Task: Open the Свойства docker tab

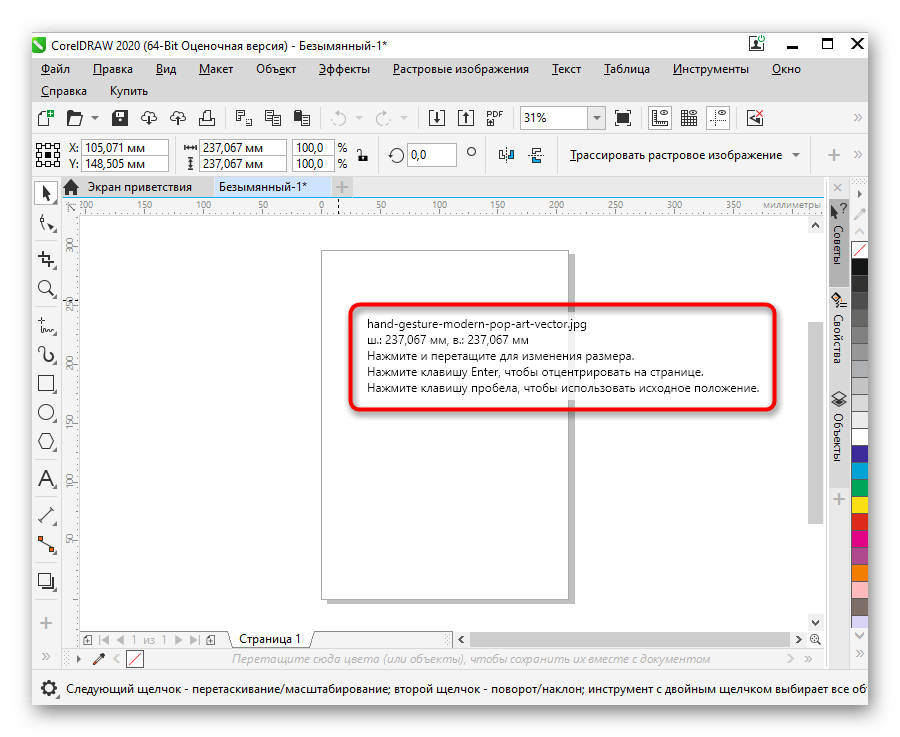Action: (x=838, y=328)
